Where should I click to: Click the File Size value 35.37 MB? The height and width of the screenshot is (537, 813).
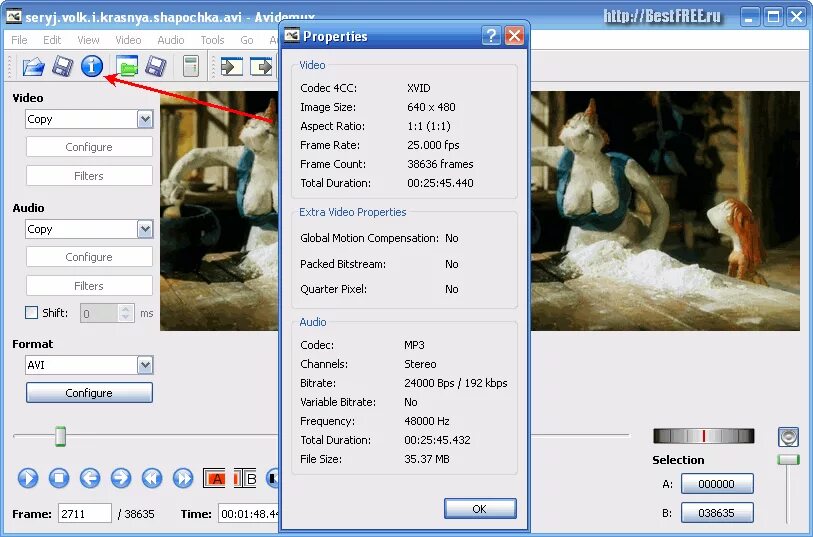427,459
